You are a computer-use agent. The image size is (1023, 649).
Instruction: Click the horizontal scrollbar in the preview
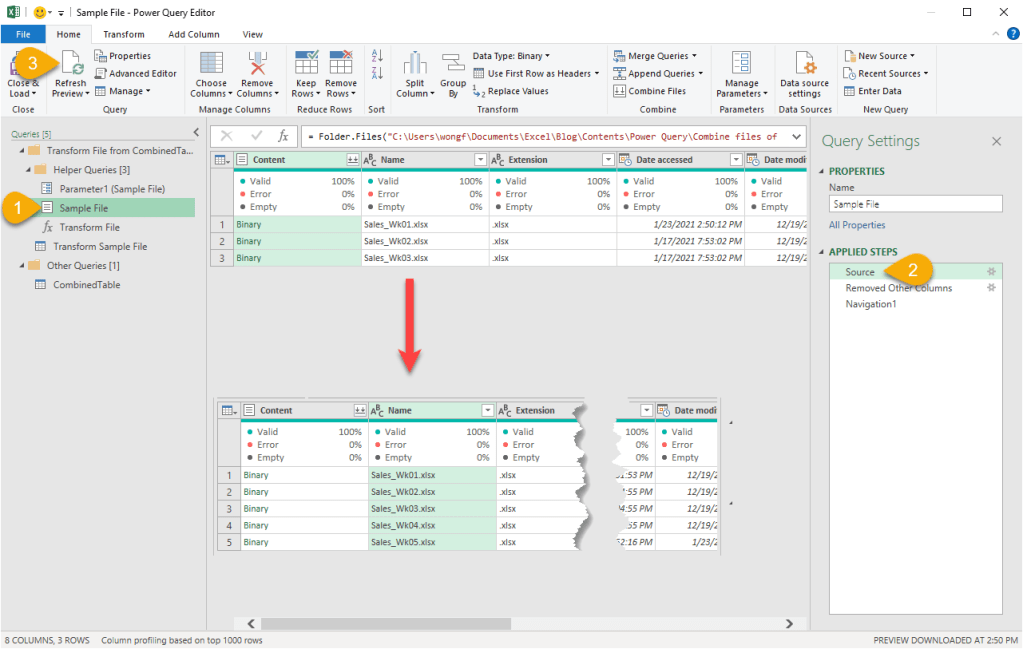point(450,623)
